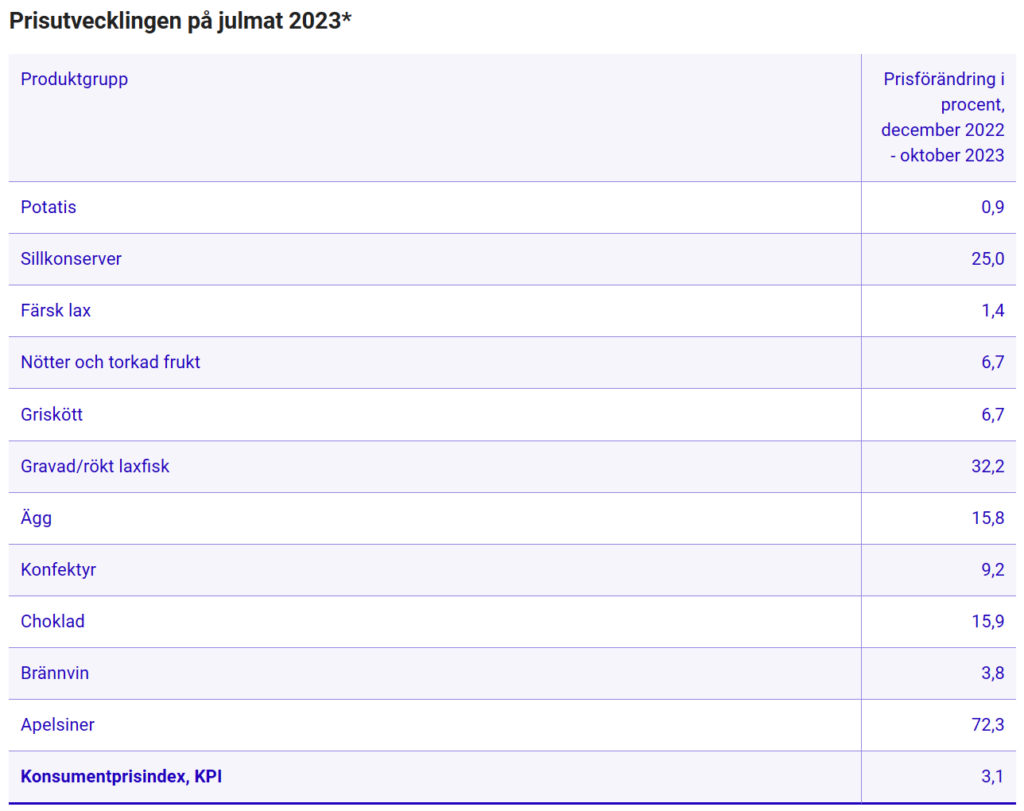Select the 'Brännvin' row label

coord(54,673)
